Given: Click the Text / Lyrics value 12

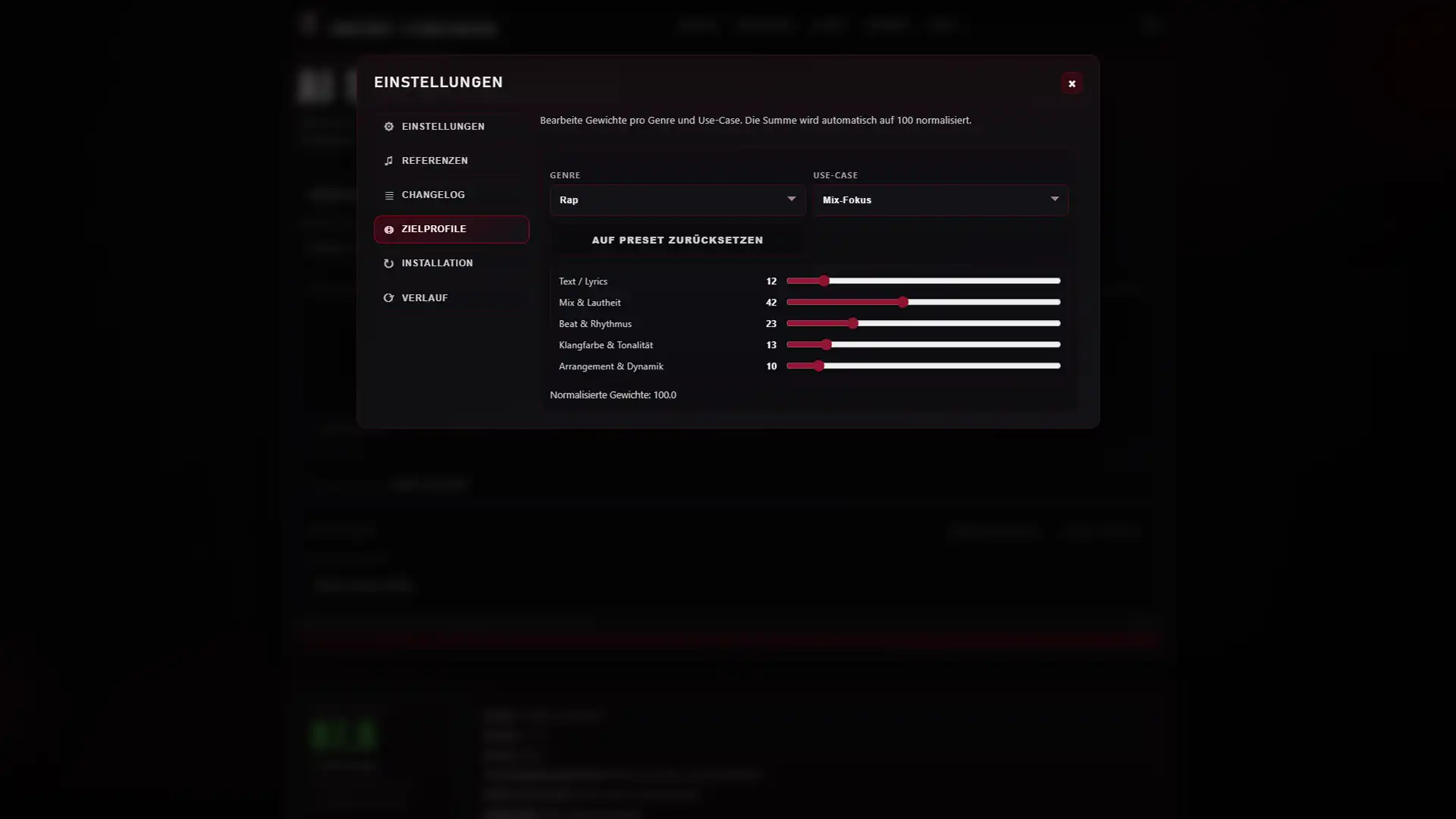Looking at the screenshot, I should click(x=771, y=281).
